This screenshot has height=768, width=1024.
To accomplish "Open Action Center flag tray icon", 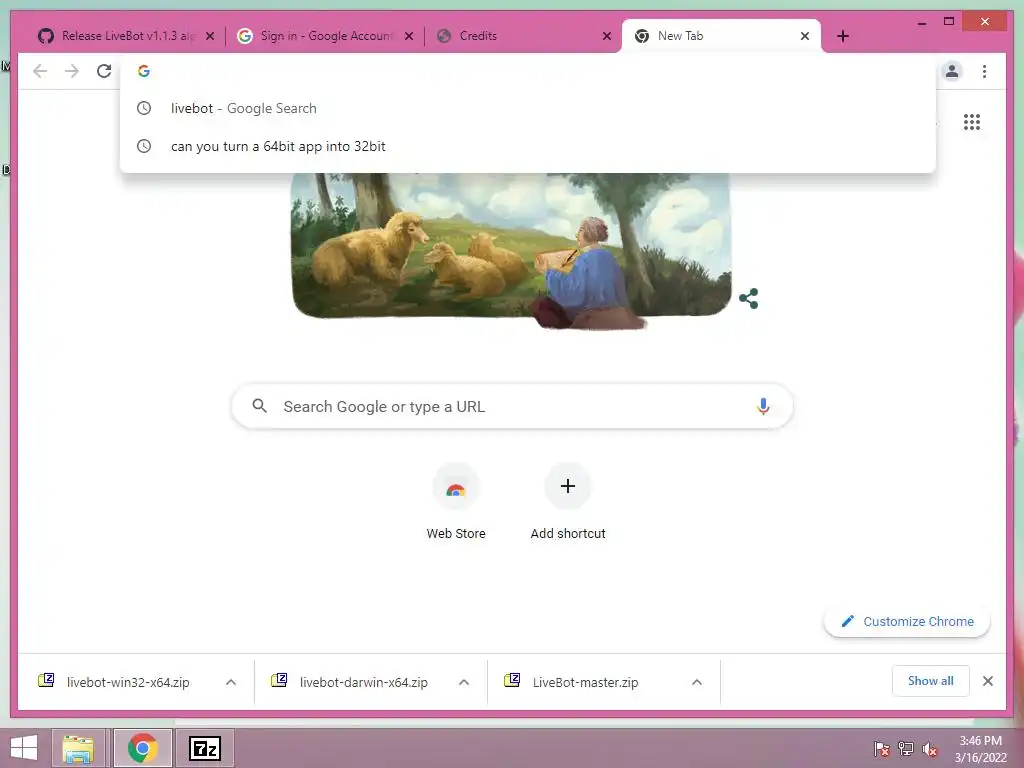I will (881, 749).
